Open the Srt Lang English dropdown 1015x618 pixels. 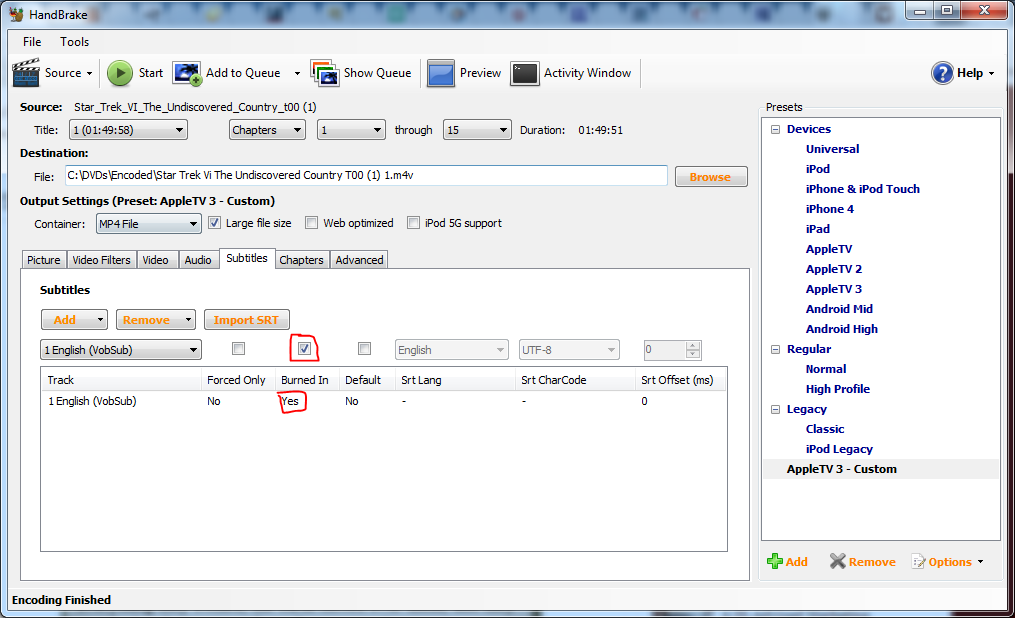click(x=451, y=350)
